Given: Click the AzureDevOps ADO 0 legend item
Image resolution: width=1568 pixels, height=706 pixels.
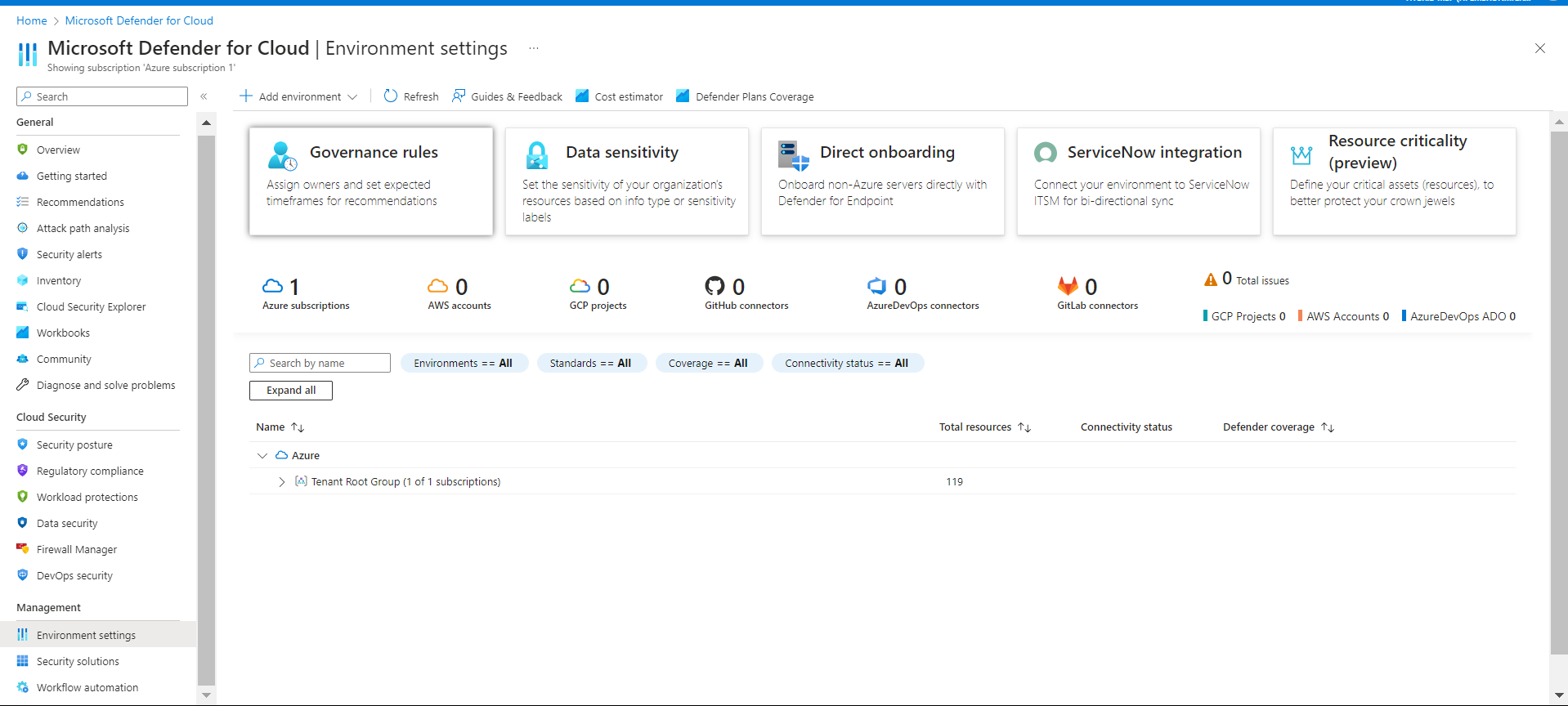Looking at the screenshot, I should pos(1458,316).
